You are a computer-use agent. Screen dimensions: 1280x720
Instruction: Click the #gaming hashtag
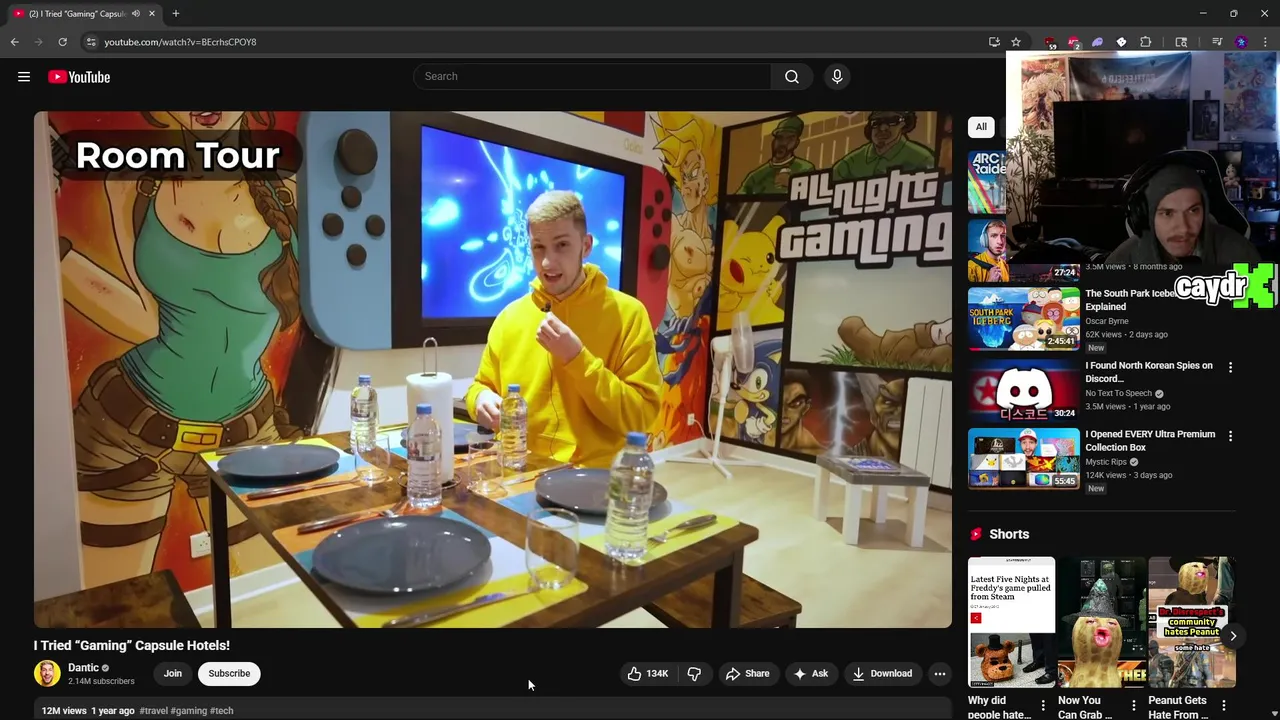189,711
